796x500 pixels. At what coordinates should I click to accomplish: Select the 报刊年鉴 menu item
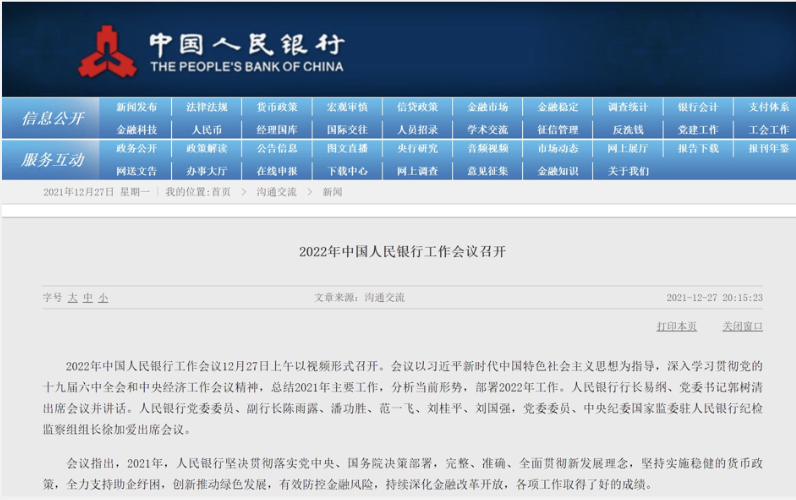click(x=769, y=148)
